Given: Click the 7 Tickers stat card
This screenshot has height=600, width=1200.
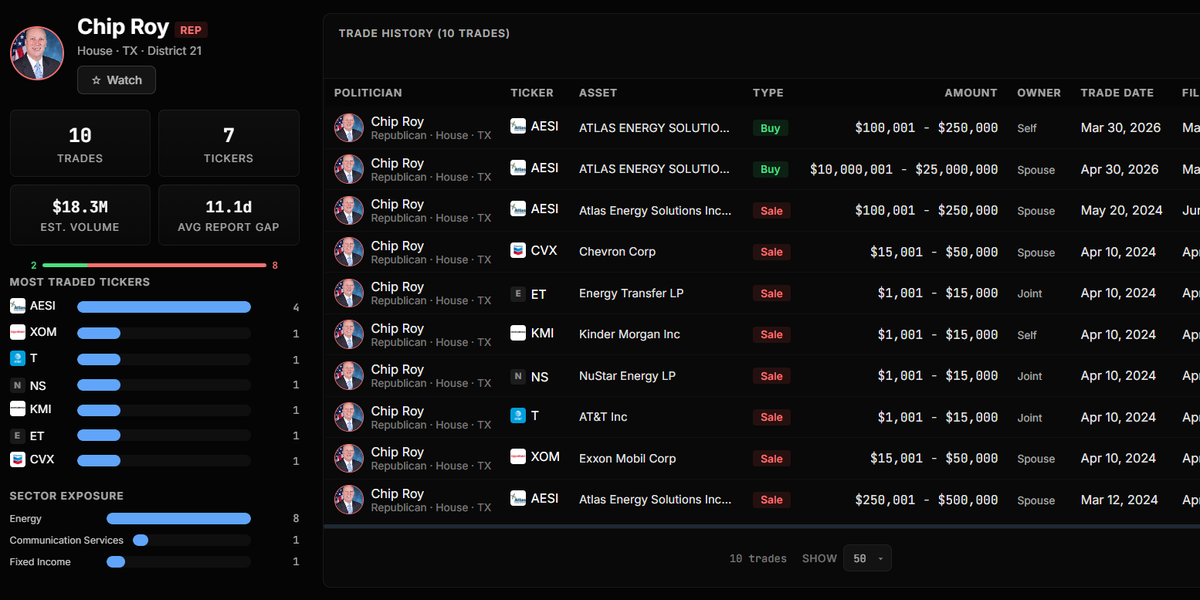Looking at the screenshot, I should coord(229,143).
